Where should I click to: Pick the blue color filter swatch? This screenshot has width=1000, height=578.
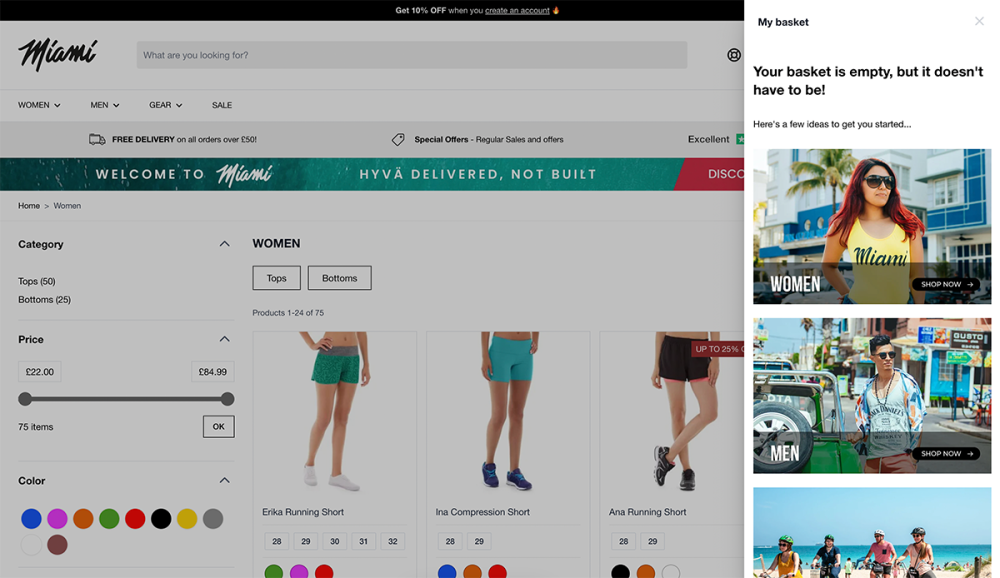(32, 518)
